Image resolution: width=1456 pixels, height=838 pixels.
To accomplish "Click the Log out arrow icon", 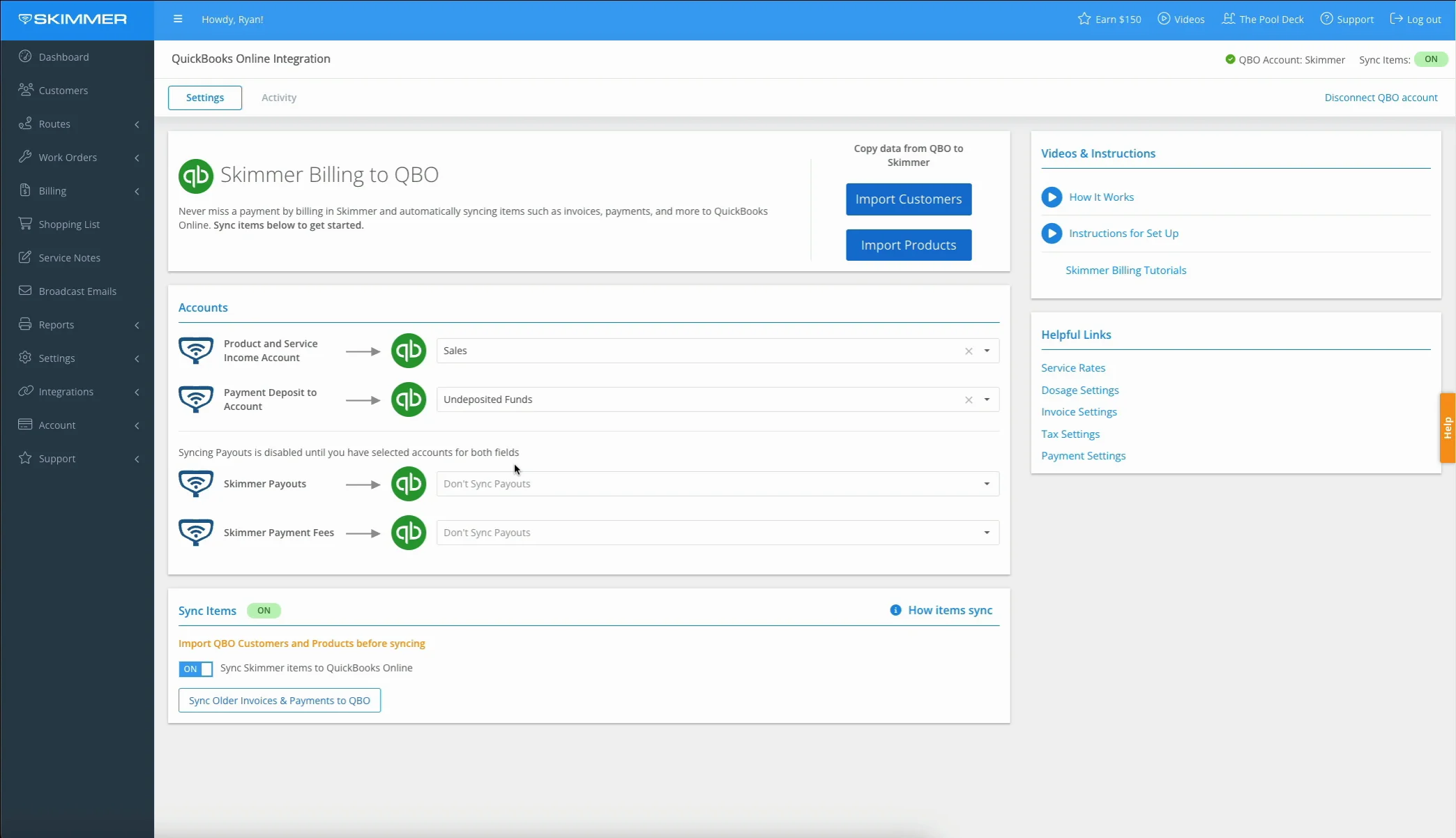I will click(1396, 19).
